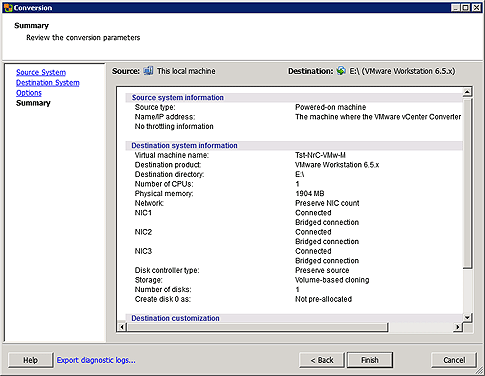Click the horizontal scrollbar thumb
Viewport: 485px width, 376px height.
(x=258, y=327)
